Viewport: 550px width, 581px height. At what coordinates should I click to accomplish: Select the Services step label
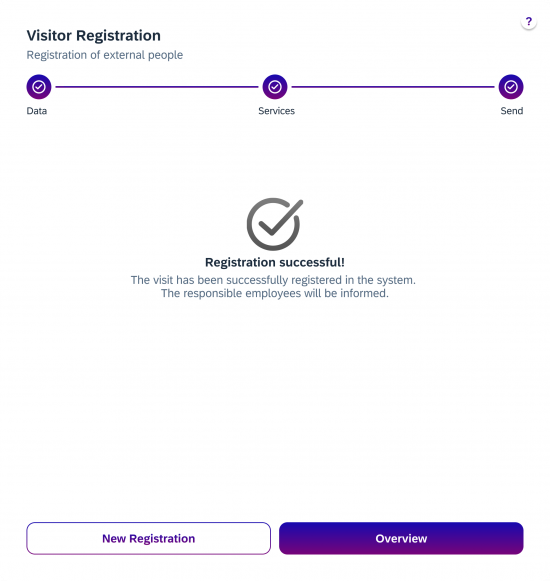[276, 111]
